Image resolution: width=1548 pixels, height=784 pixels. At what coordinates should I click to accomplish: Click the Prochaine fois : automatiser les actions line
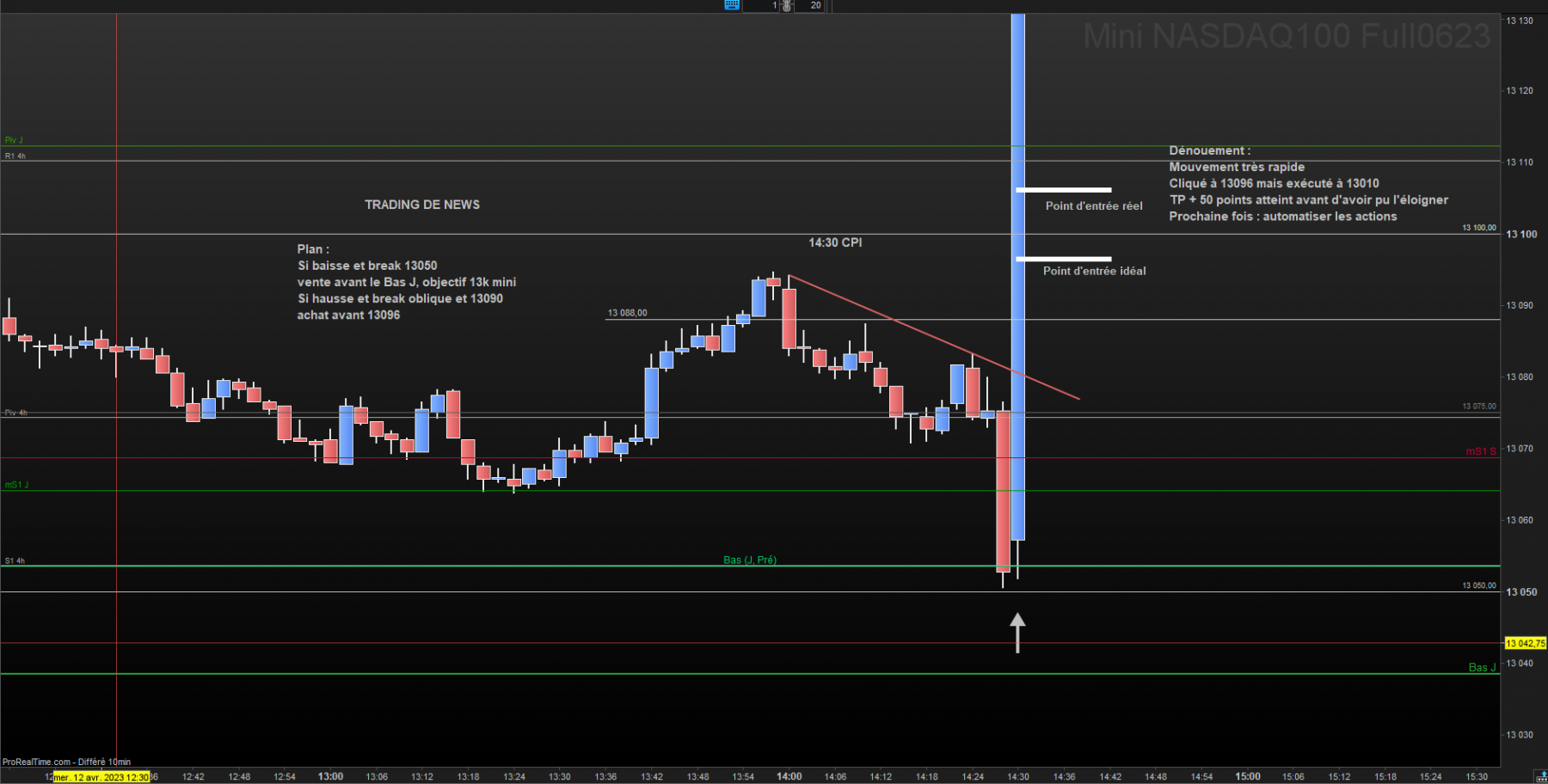1282,216
